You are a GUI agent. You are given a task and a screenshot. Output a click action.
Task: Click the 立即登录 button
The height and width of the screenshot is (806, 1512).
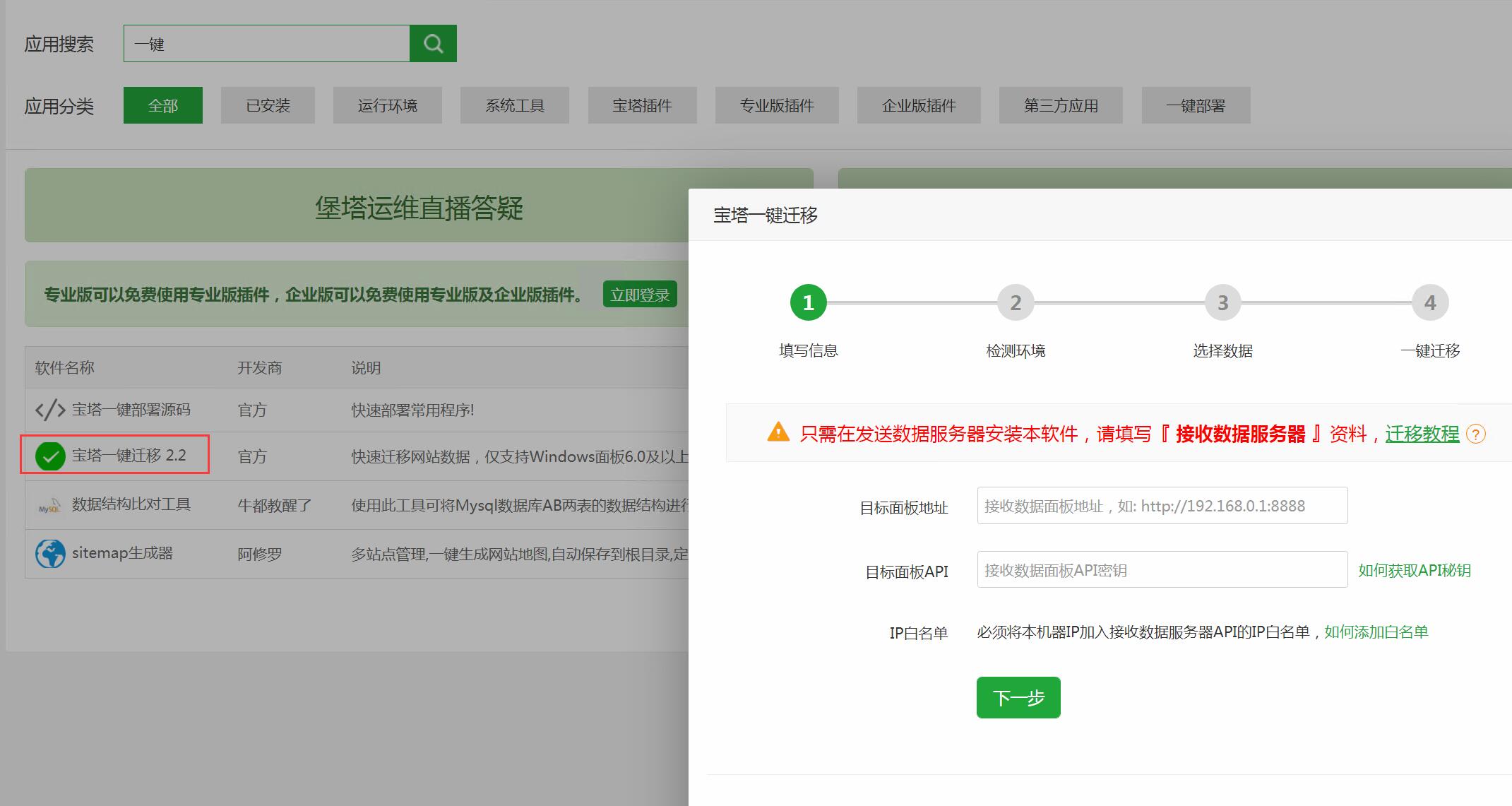[640, 294]
